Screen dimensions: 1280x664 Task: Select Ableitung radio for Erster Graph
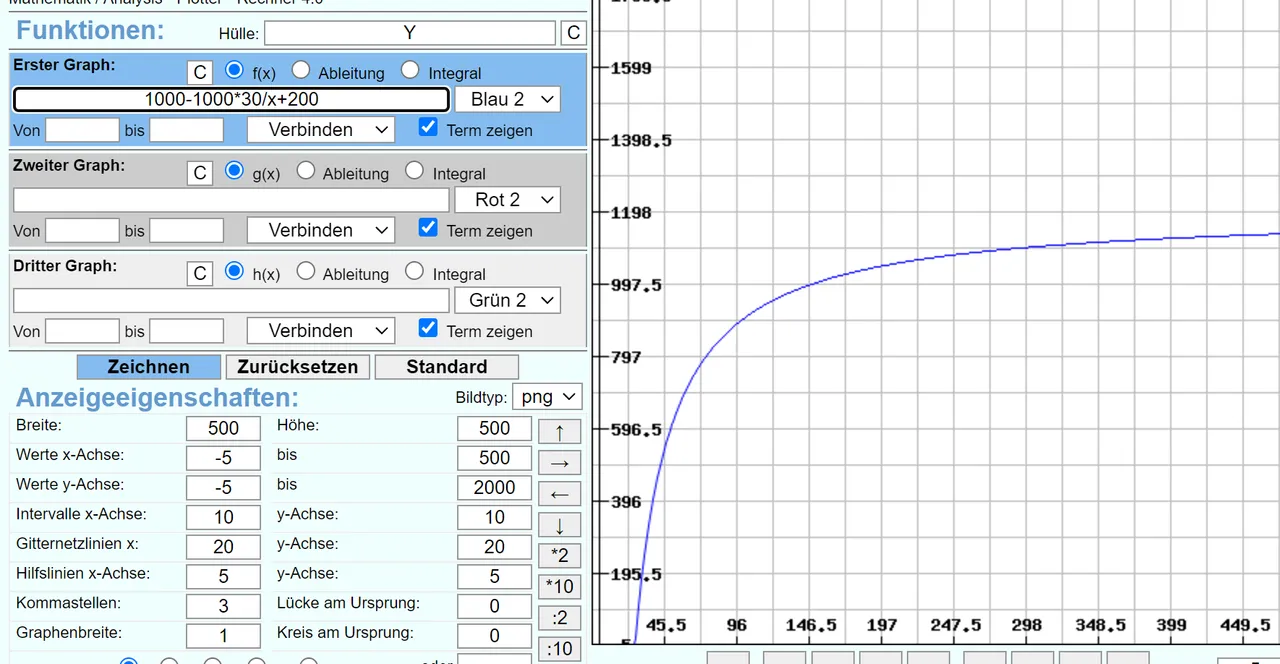point(301,70)
